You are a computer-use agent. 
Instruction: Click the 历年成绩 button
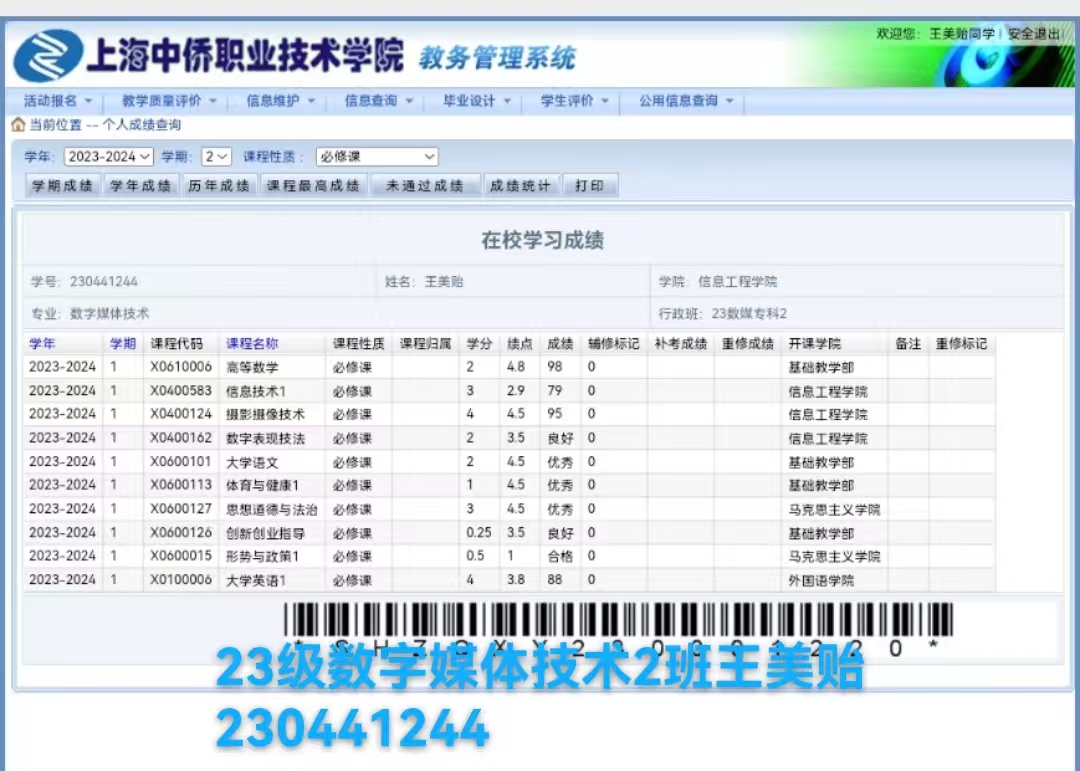(x=219, y=185)
